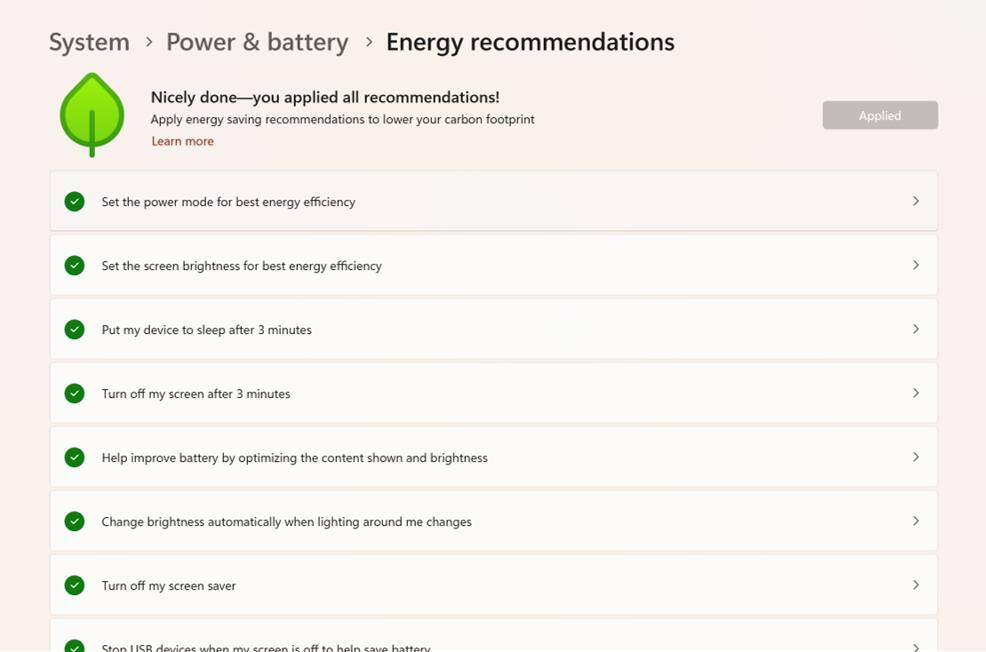
Task: Click the checkmark next to sleep after 3 minutes
Action: 74,330
